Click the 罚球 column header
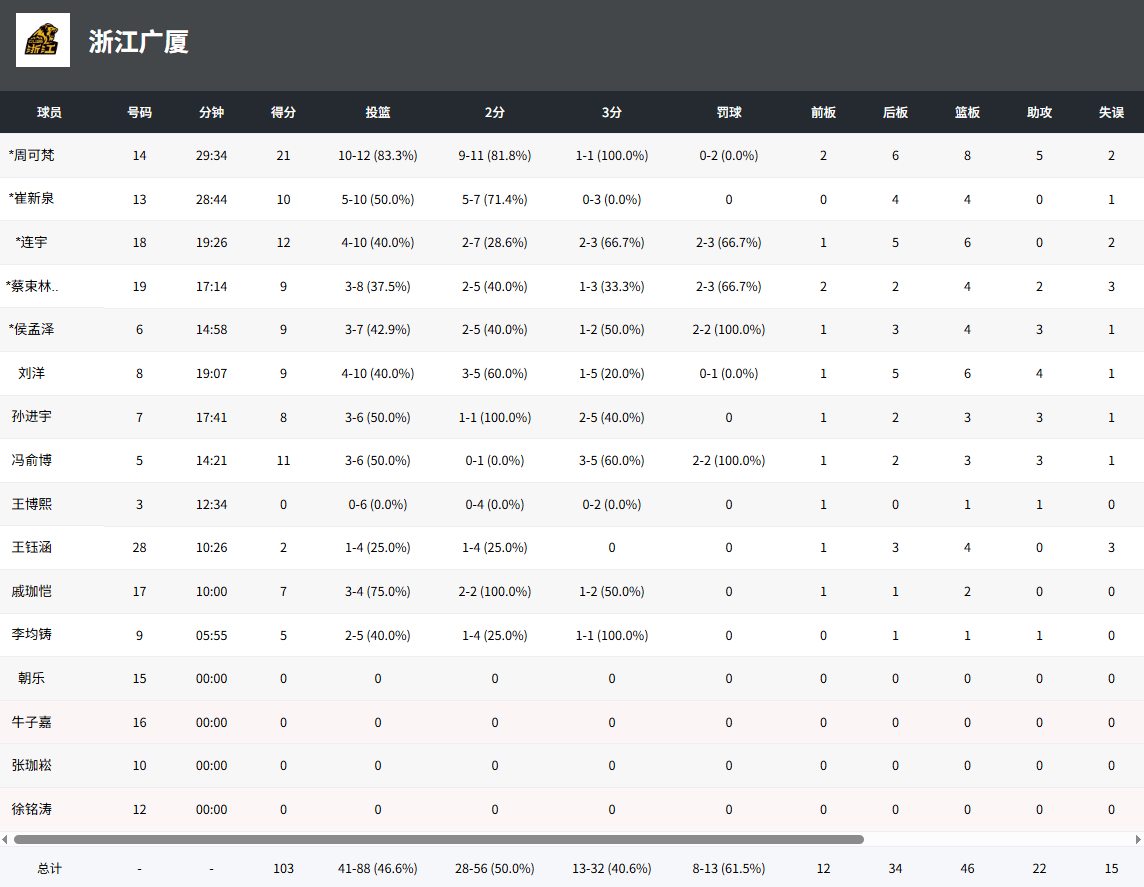Image resolution: width=1144 pixels, height=887 pixels. point(728,113)
